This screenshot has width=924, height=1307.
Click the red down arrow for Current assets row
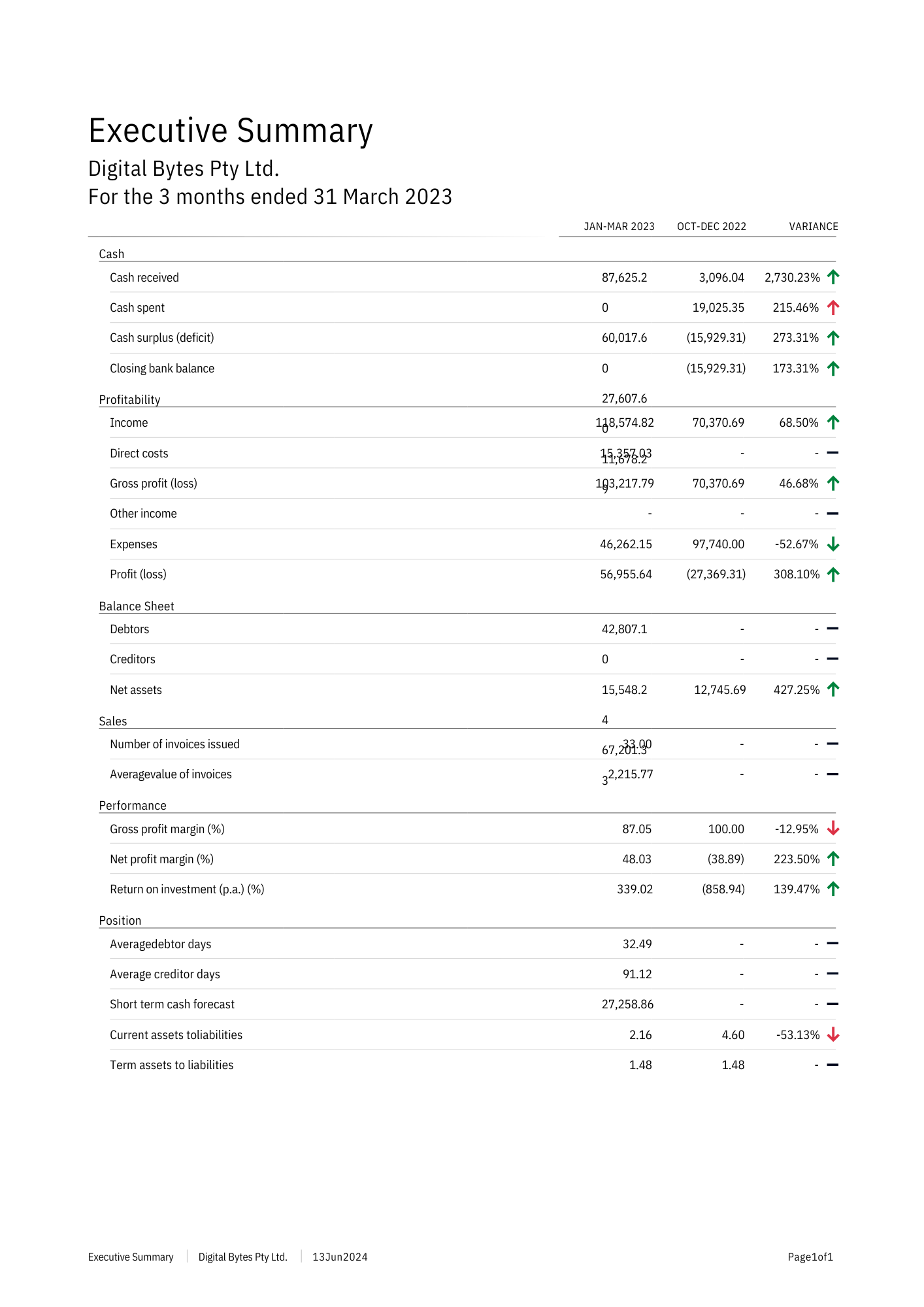(x=833, y=1034)
